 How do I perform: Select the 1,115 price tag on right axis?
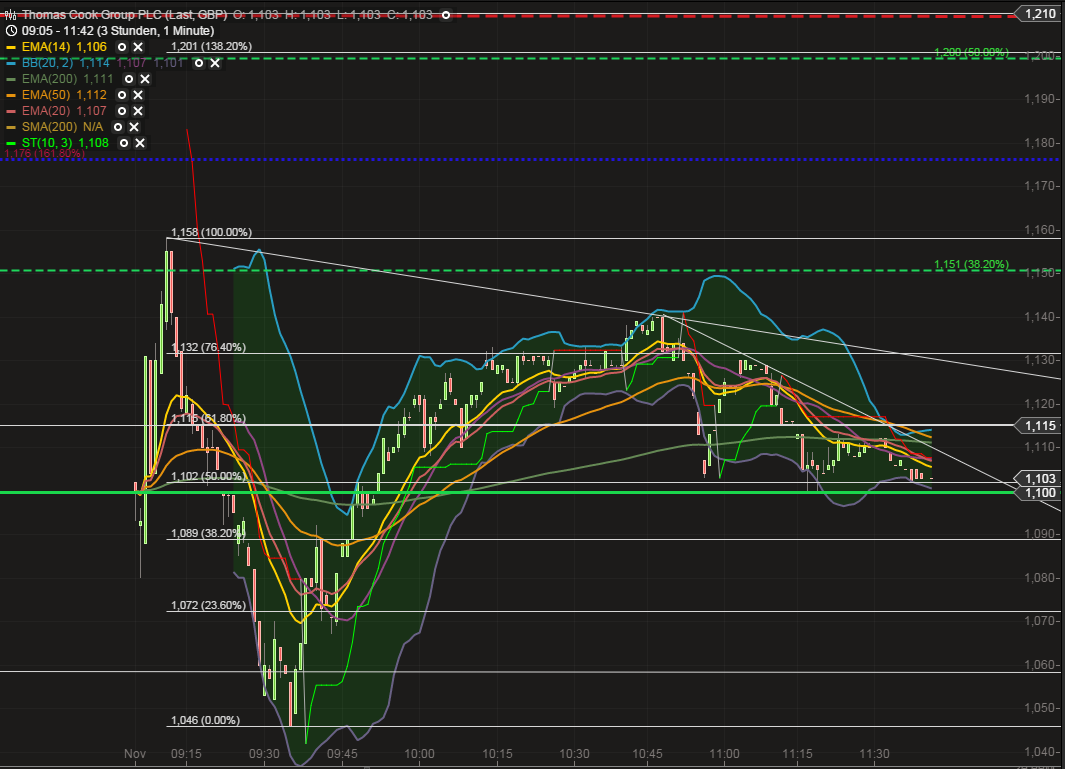[1040, 426]
